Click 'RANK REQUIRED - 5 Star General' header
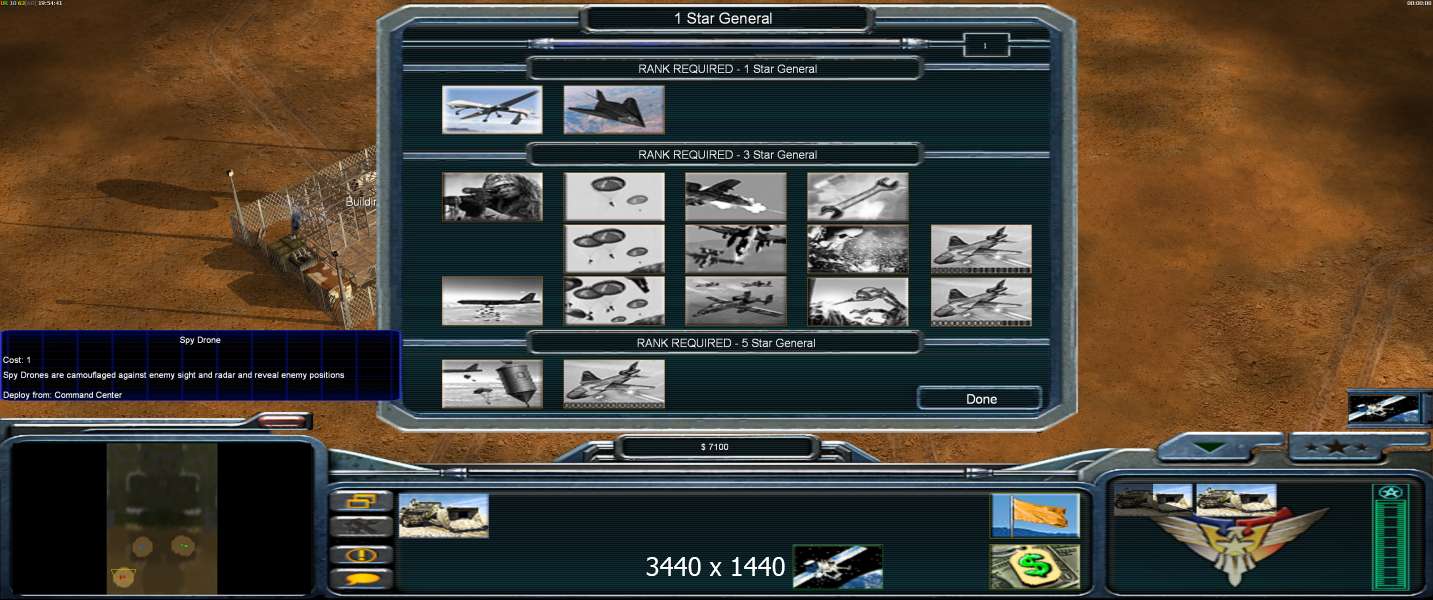The width and height of the screenshot is (1433, 600). 727,343
